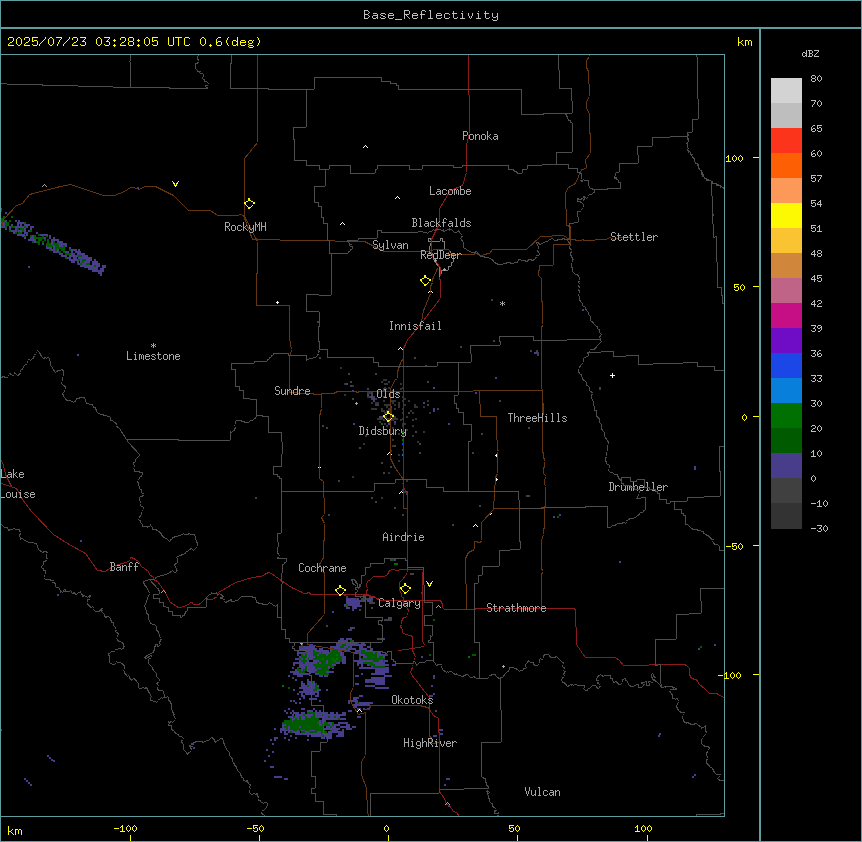Screen dimensions: 862x842
Task: Click the 10 dBZ purple legend swatch
Action: 786,466
